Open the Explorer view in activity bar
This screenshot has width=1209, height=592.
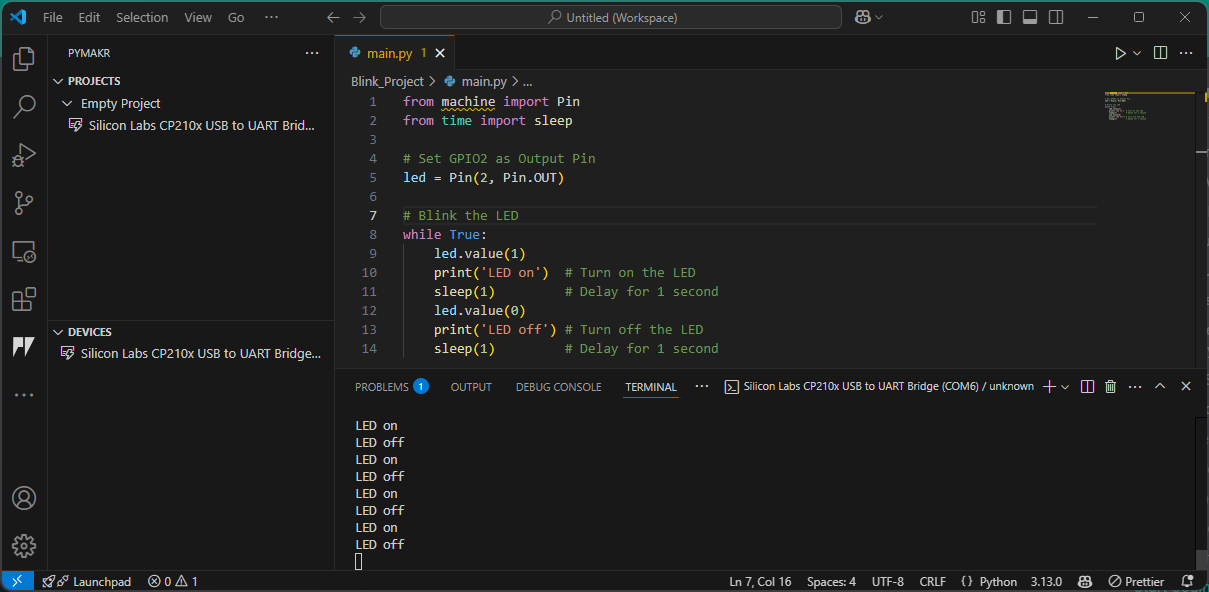click(24, 59)
